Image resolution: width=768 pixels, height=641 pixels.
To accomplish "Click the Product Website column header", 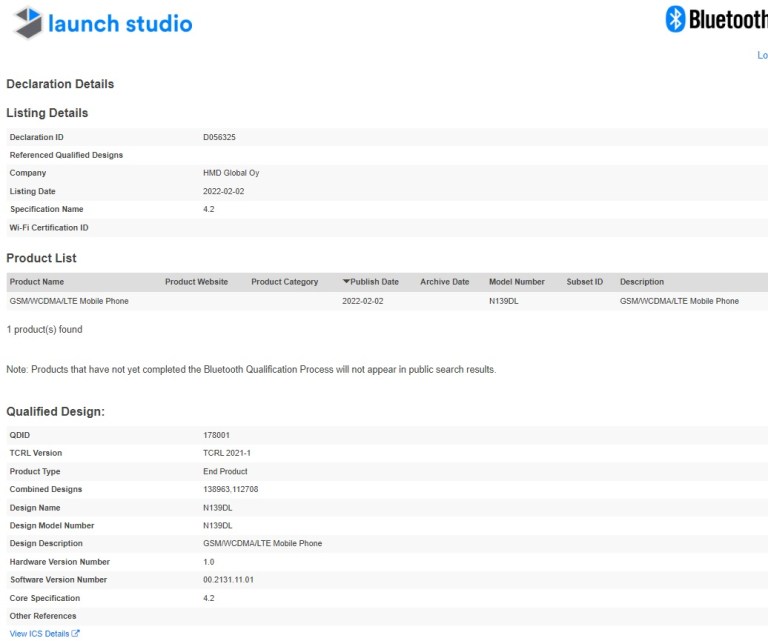I will point(196,282).
